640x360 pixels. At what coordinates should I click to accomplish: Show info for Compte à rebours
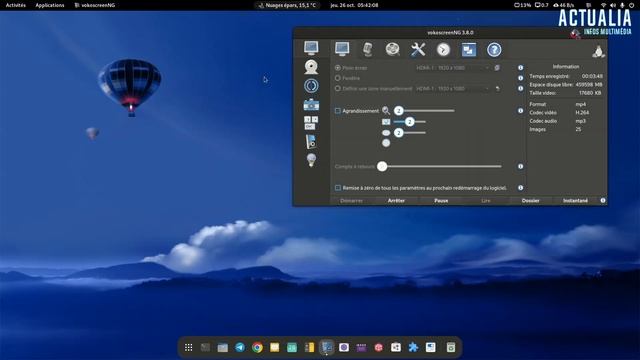[520, 167]
